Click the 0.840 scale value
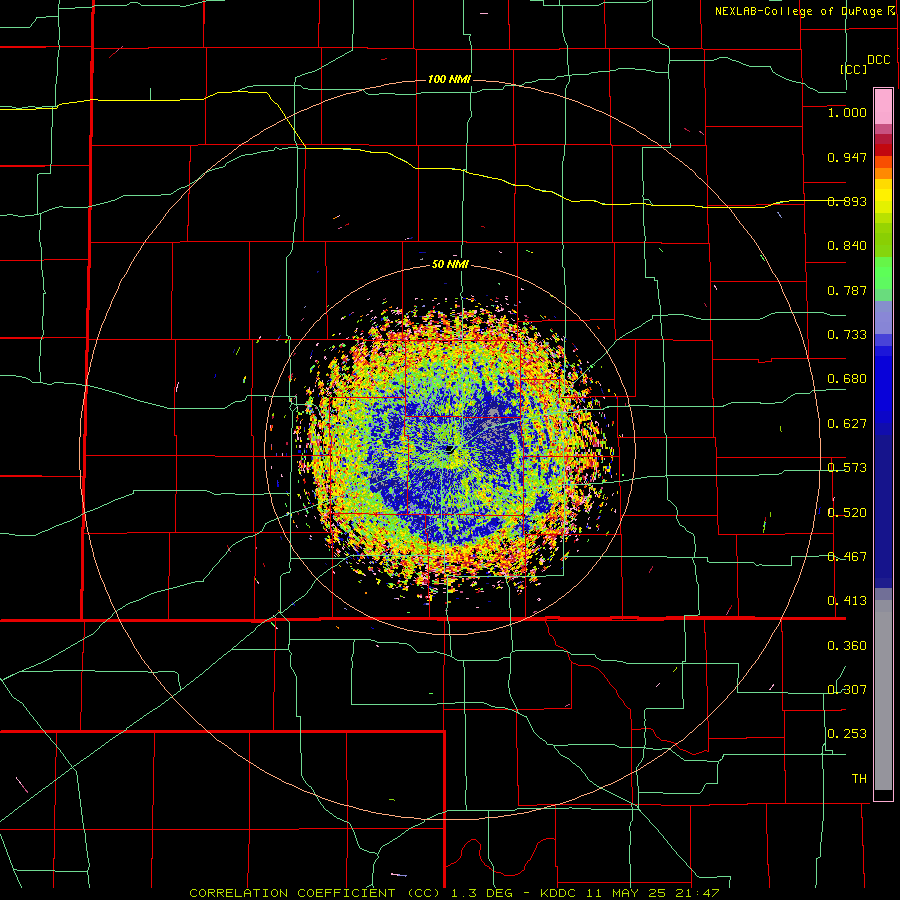Screen dimensions: 900x900 (x=847, y=246)
